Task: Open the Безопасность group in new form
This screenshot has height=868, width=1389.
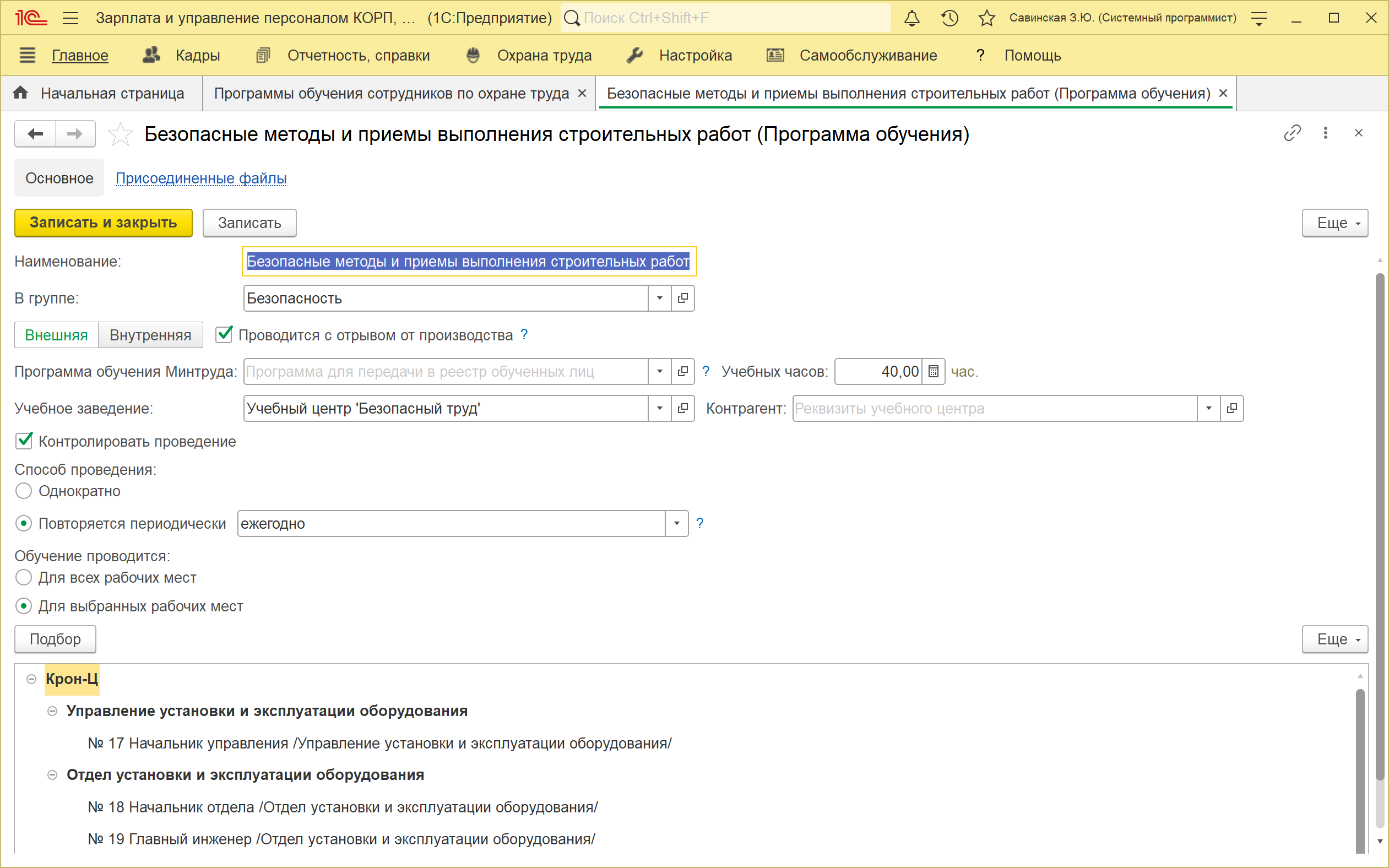Action: pos(682,298)
